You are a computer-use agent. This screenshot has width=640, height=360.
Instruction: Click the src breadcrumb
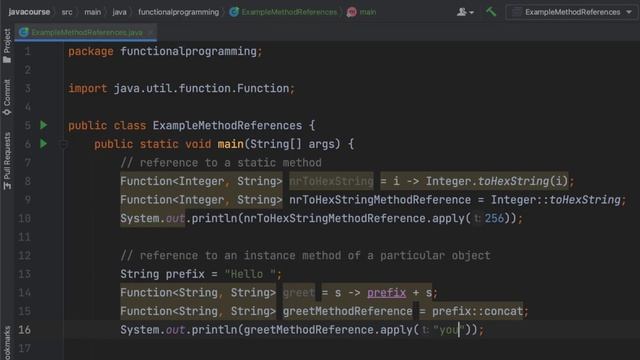coord(67,12)
